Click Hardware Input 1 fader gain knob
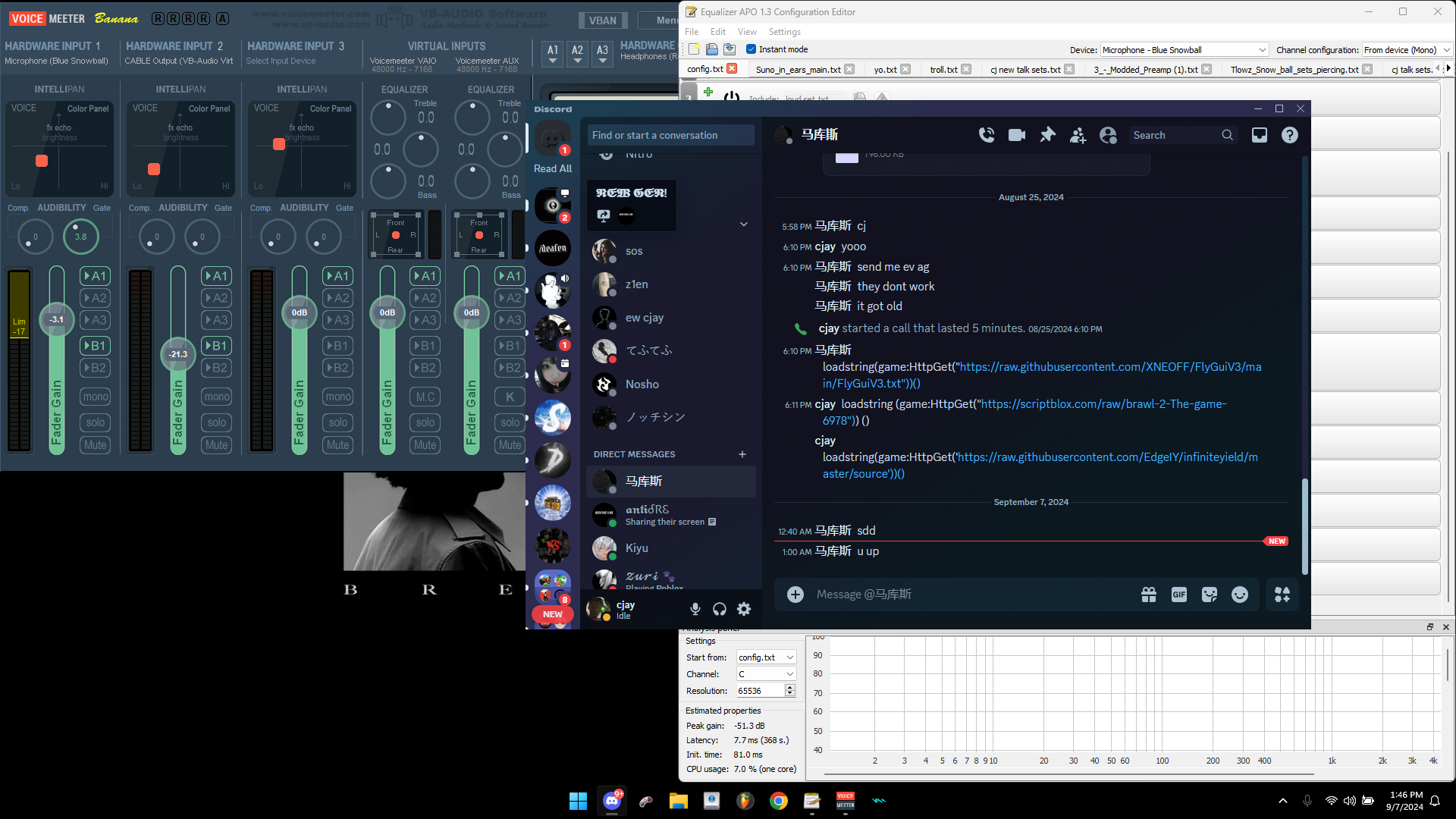The width and height of the screenshot is (1456, 819). 57,319
